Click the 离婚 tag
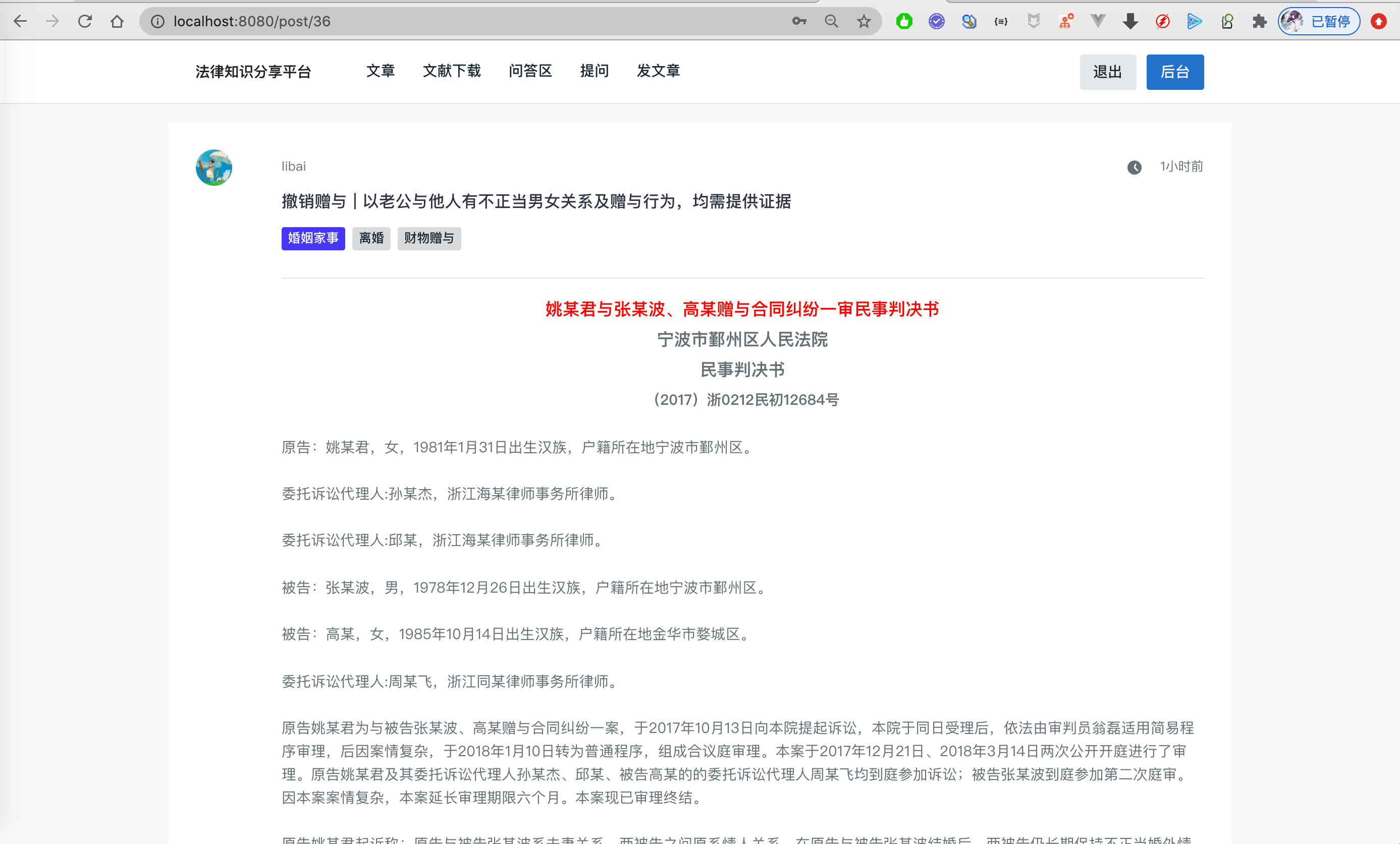The image size is (1400, 844). point(371,238)
